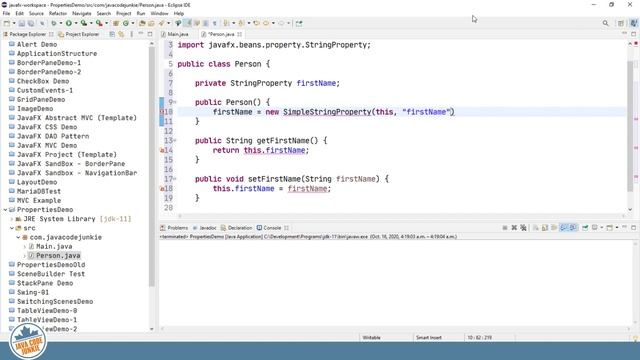Select the Java perspective icon

tap(633, 23)
